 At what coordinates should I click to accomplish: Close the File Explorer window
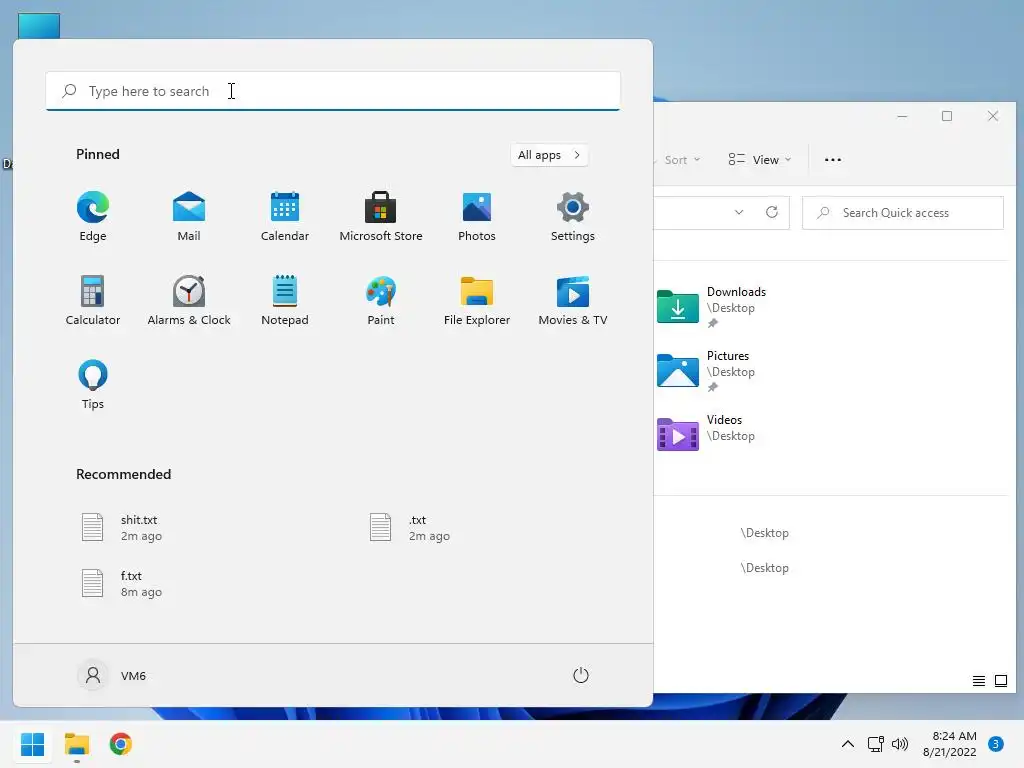[993, 116]
